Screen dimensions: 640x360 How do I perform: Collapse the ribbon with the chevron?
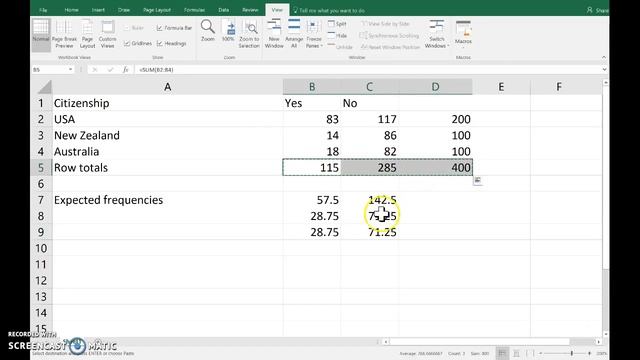pos(604,58)
